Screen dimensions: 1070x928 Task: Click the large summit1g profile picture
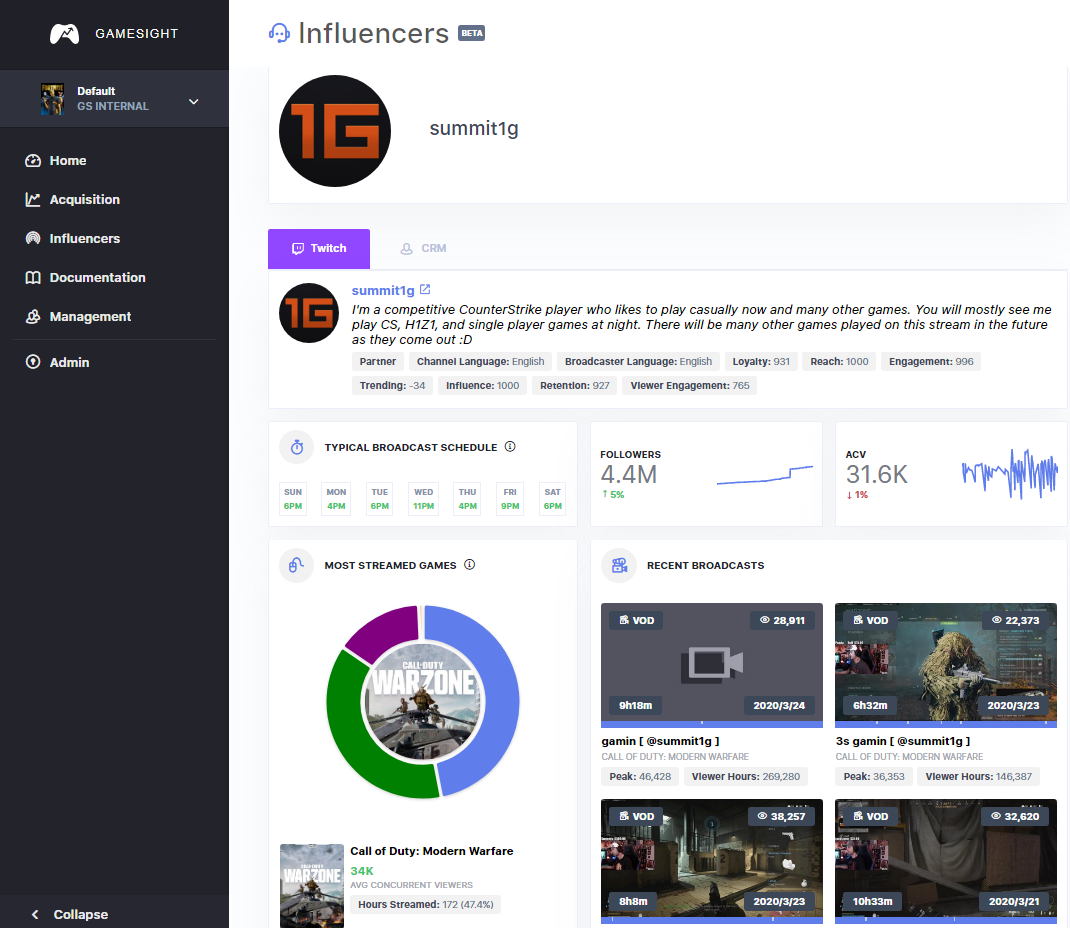335,131
